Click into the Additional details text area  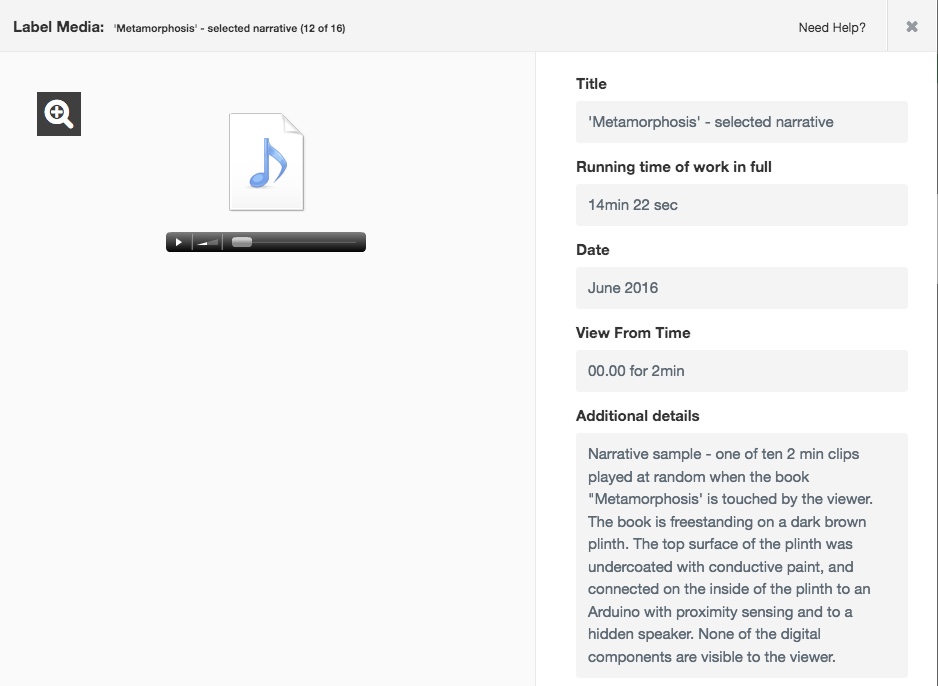click(741, 555)
